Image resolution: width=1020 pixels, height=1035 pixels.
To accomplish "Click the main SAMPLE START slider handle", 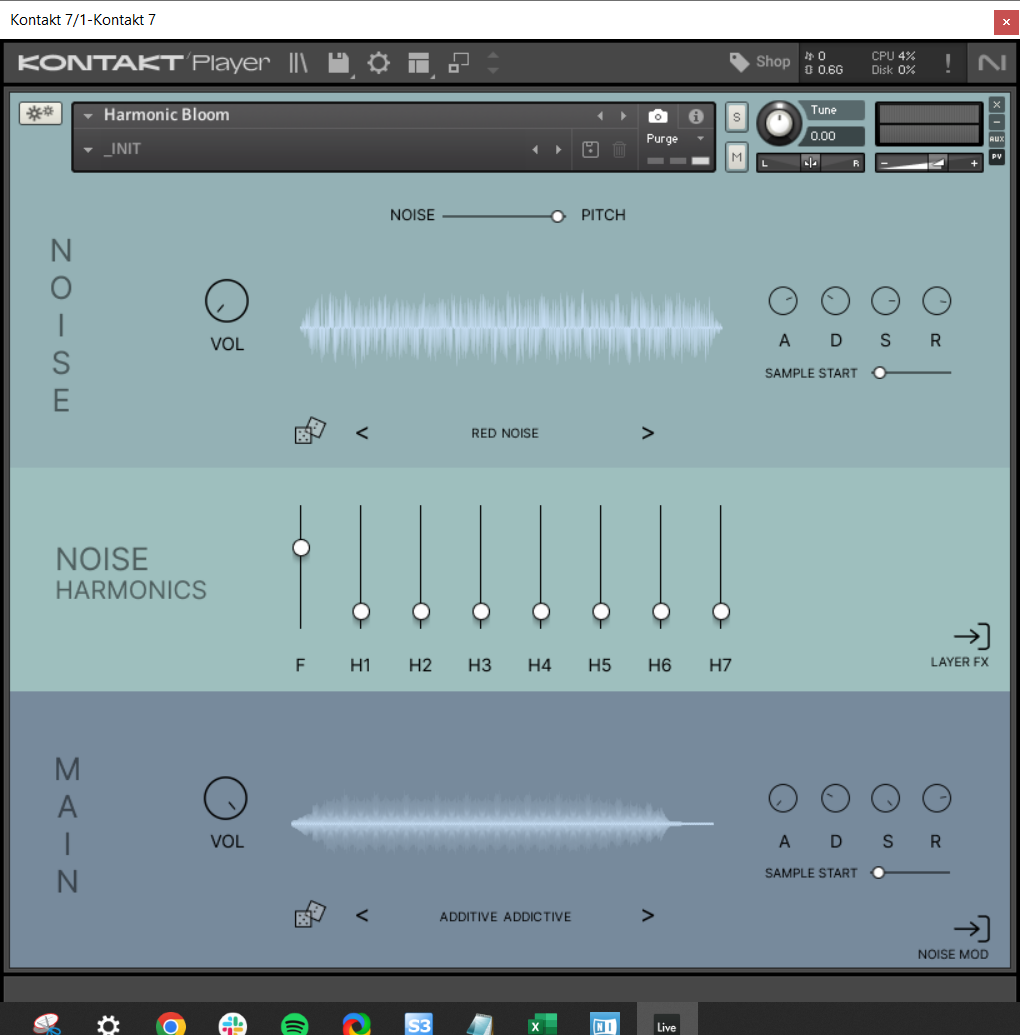I will [x=878, y=873].
